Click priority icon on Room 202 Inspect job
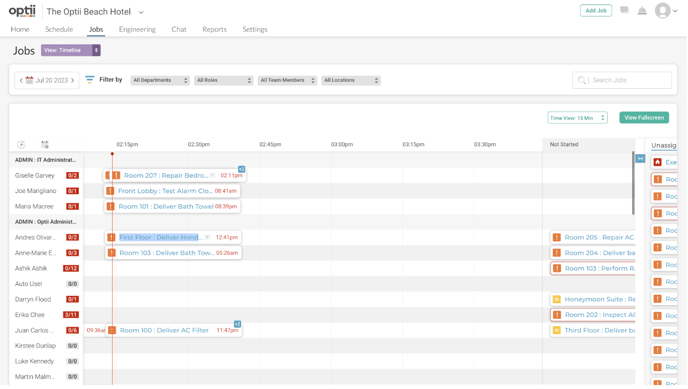Screen dimensions: 688x389 coord(557,315)
